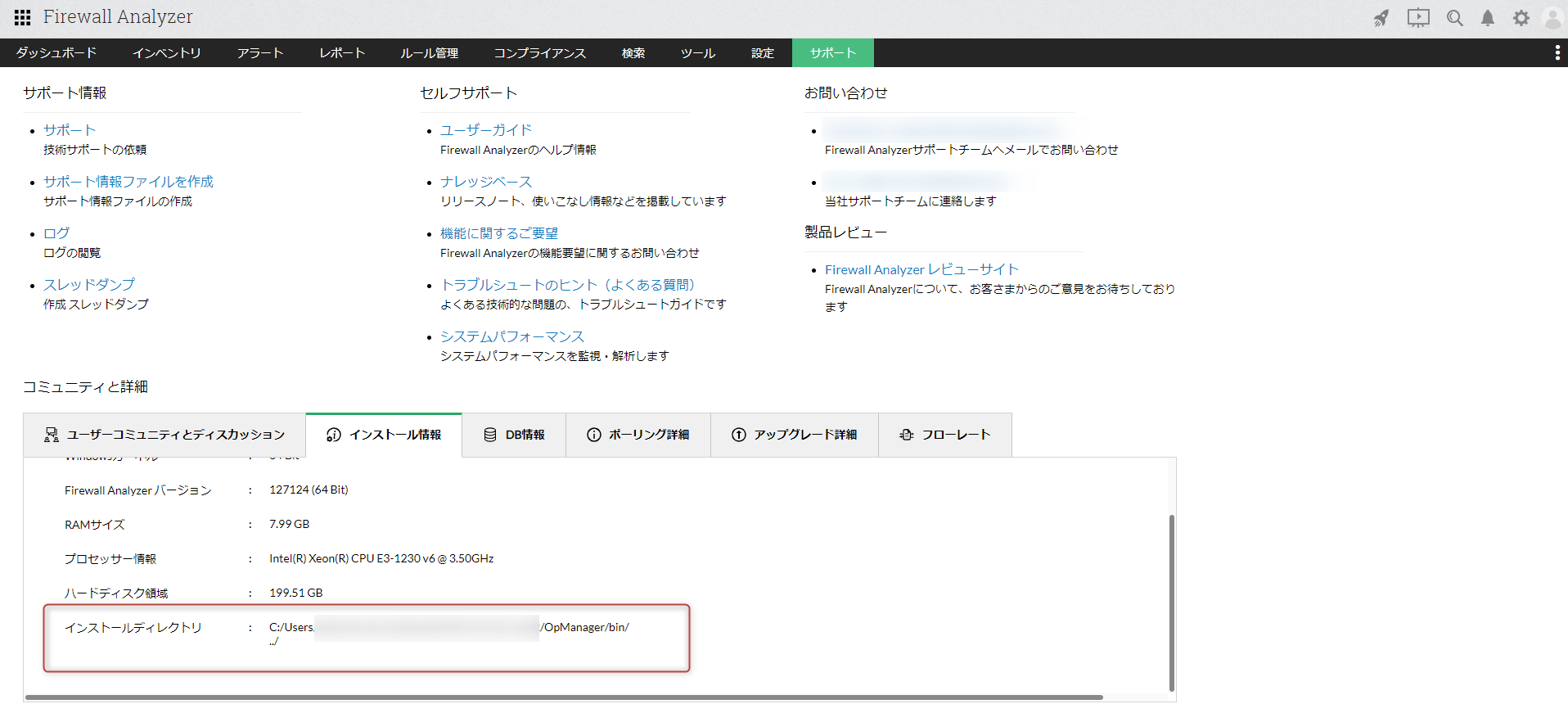Click the hard disk value 199.51 GB
The height and width of the screenshot is (704, 1568).
(295, 593)
